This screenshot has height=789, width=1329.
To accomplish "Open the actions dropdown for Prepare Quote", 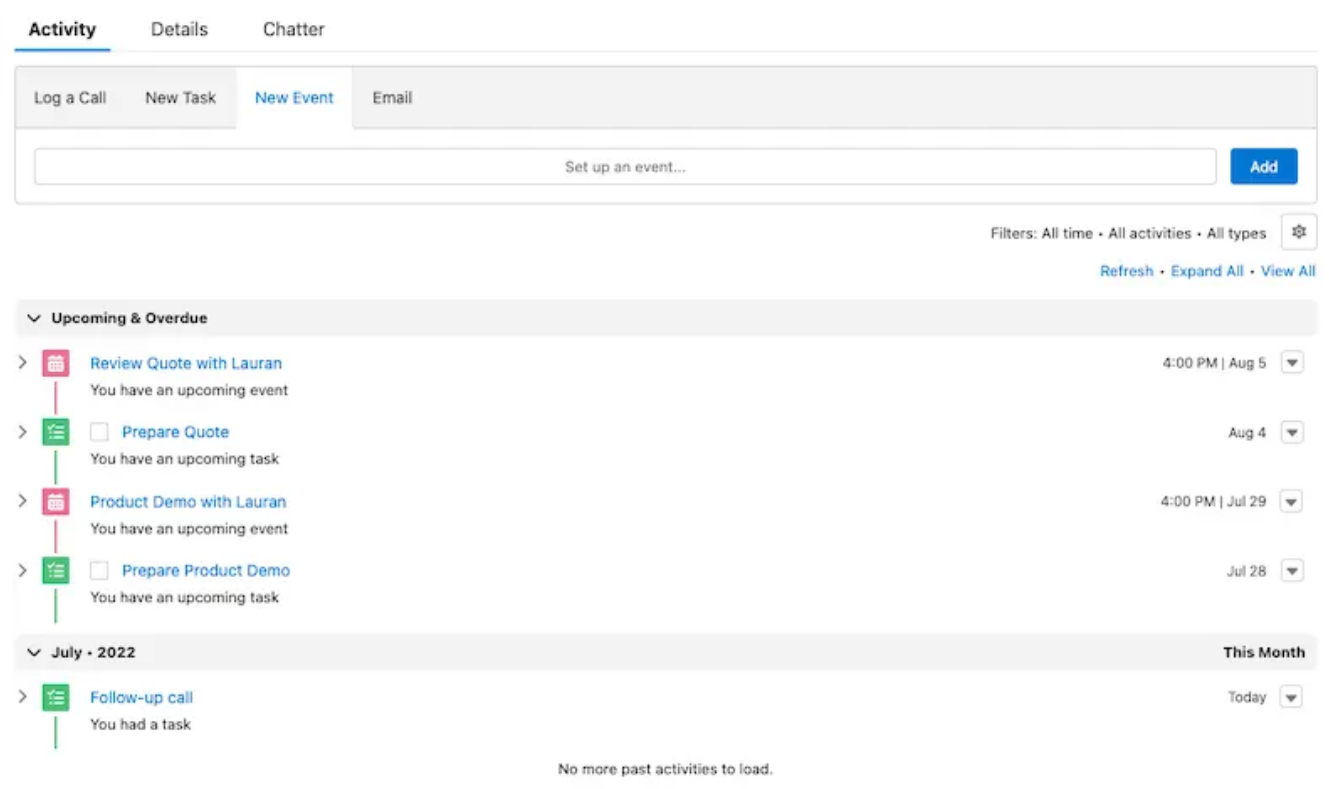I will 1291,432.
